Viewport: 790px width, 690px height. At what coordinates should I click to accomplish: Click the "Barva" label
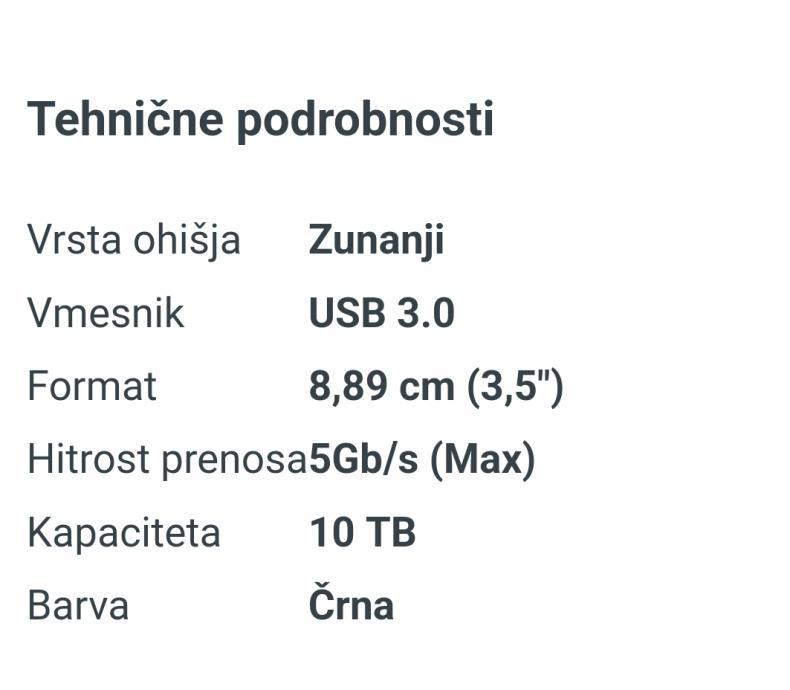tap(78, 605)
